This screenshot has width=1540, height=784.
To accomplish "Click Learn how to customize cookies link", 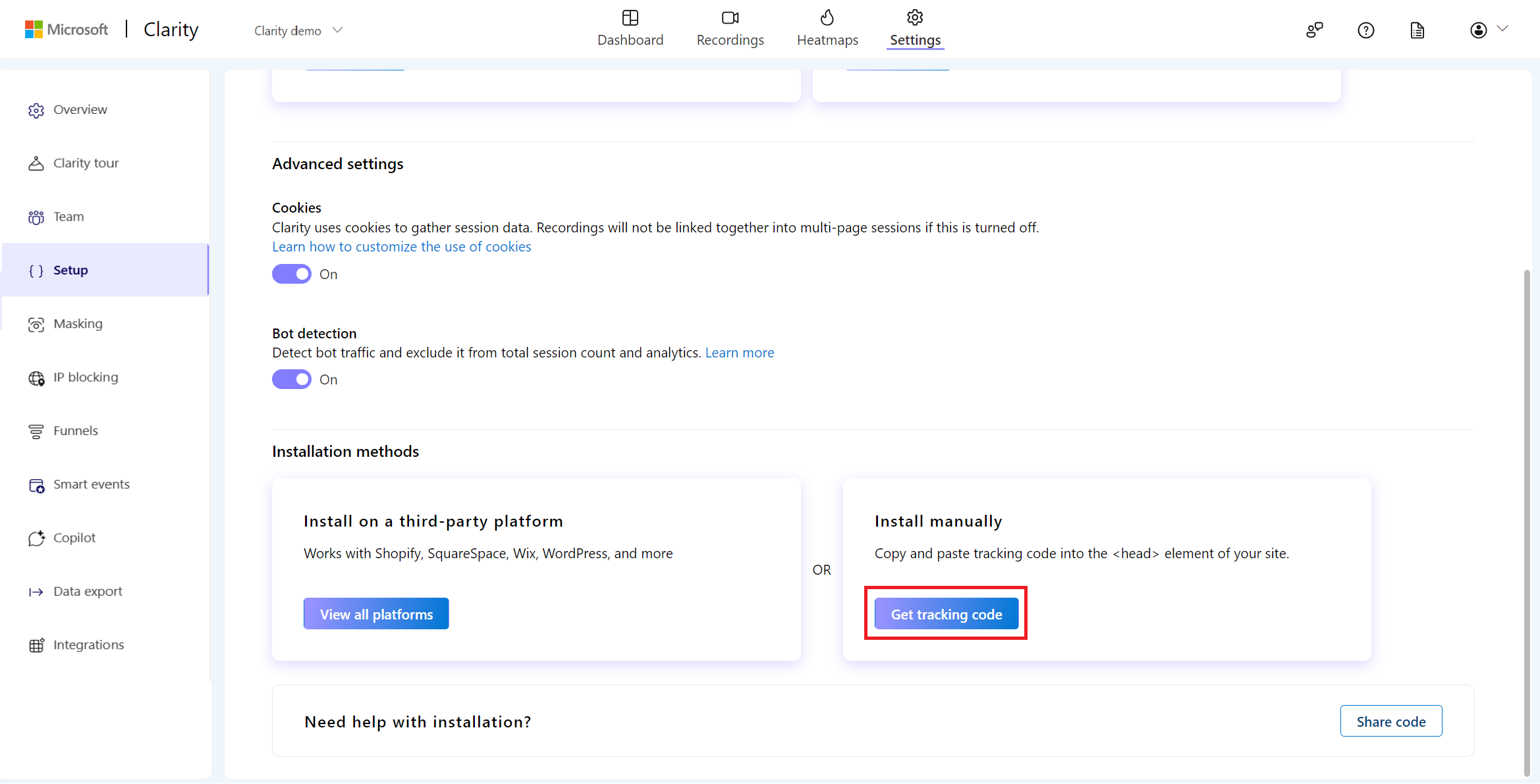I will (x=400, y=246).
